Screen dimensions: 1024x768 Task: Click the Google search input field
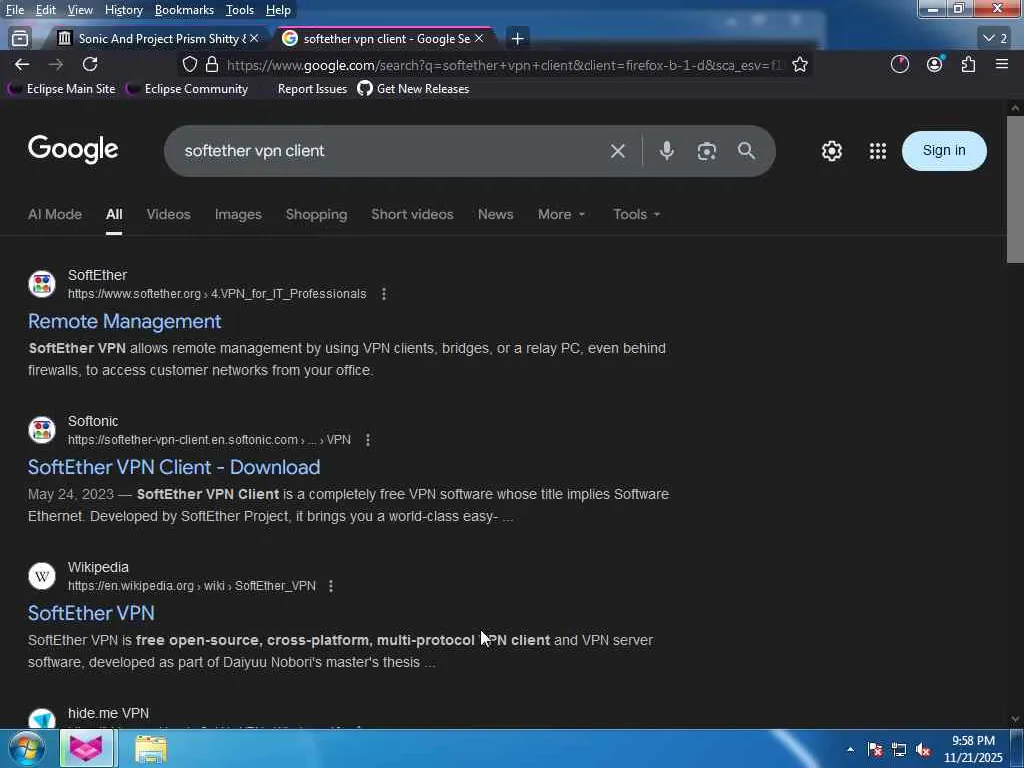pos(392,151)
